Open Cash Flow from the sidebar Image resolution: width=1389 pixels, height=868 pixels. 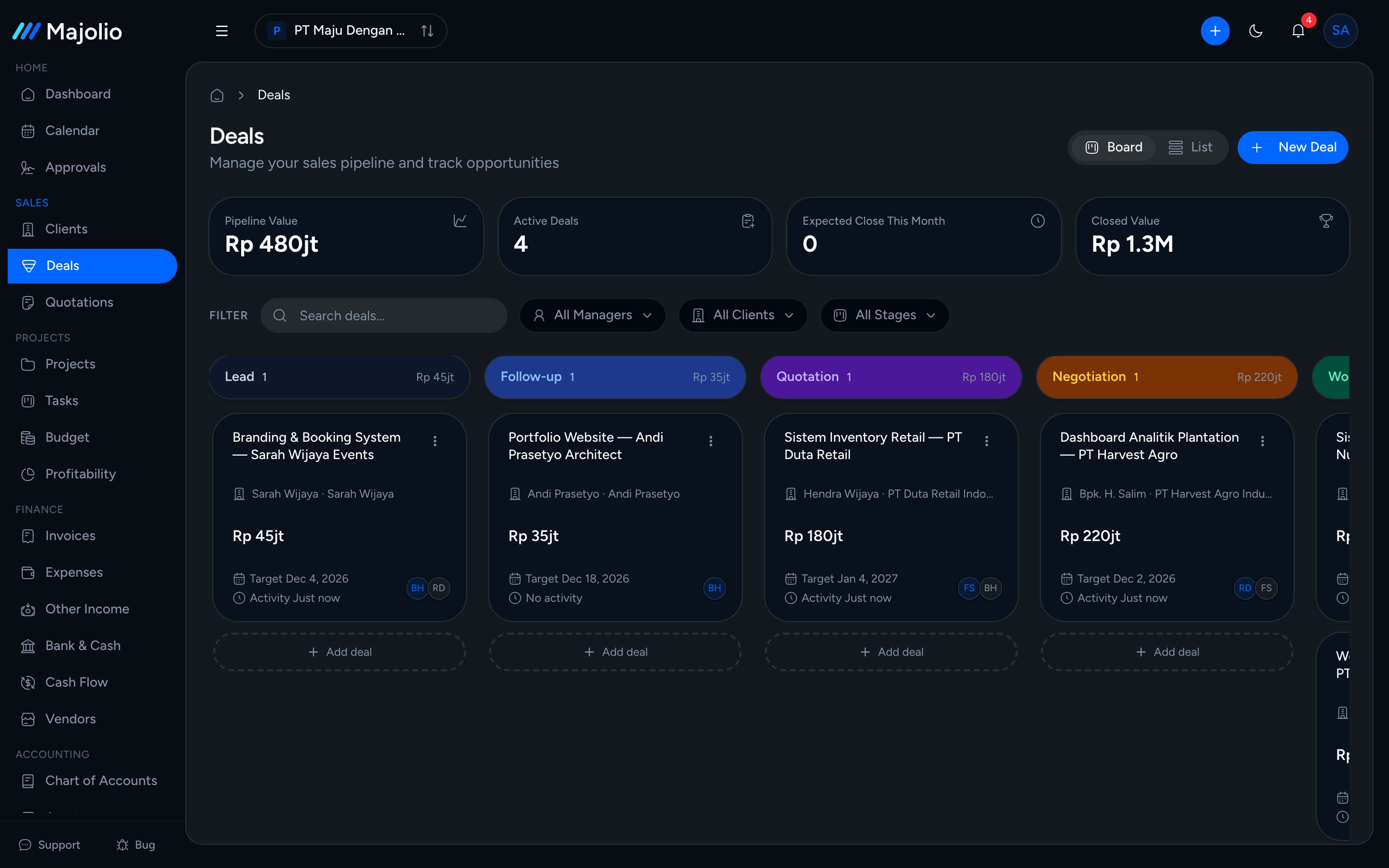point(93,682)
